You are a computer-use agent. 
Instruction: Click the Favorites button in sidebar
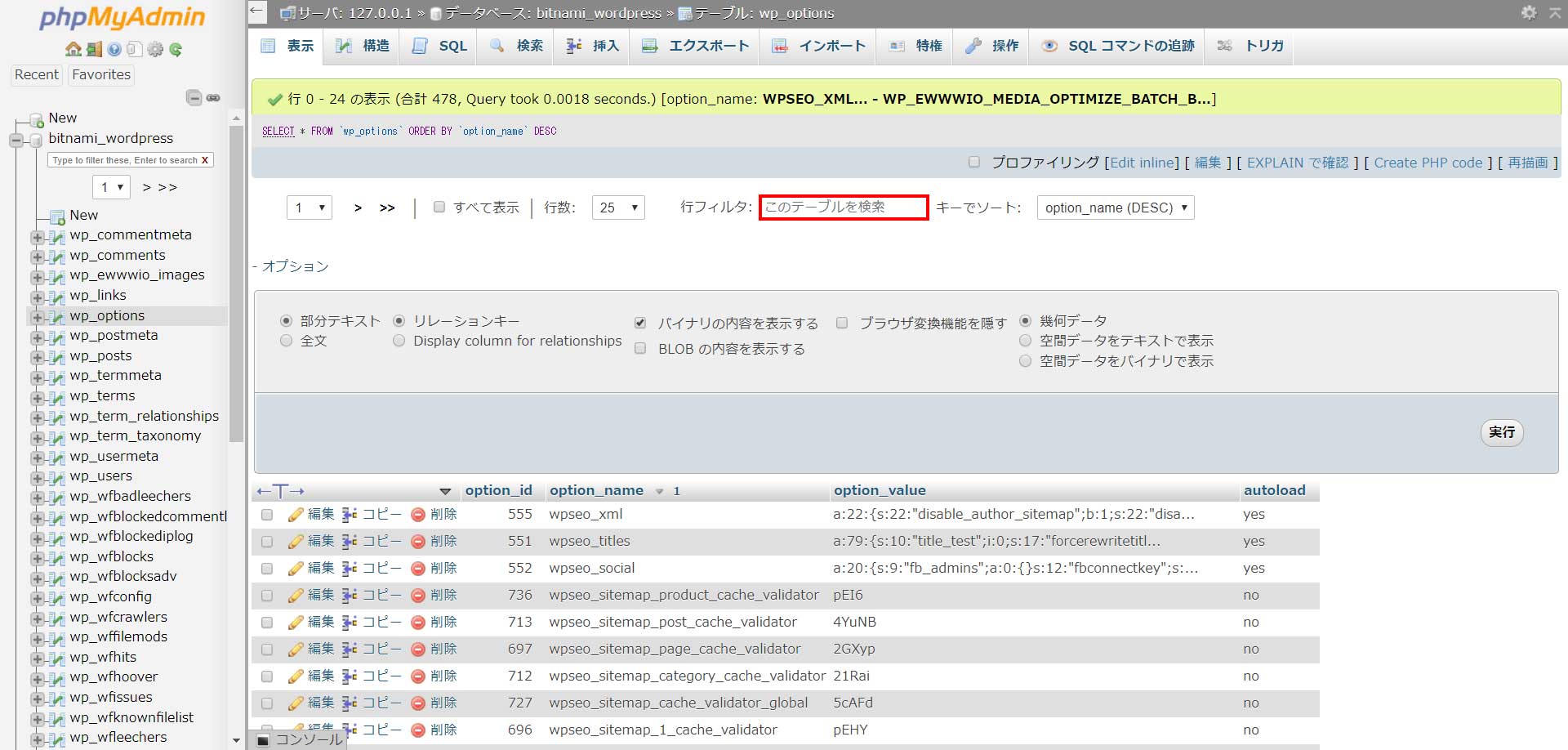tap(101, 74)
